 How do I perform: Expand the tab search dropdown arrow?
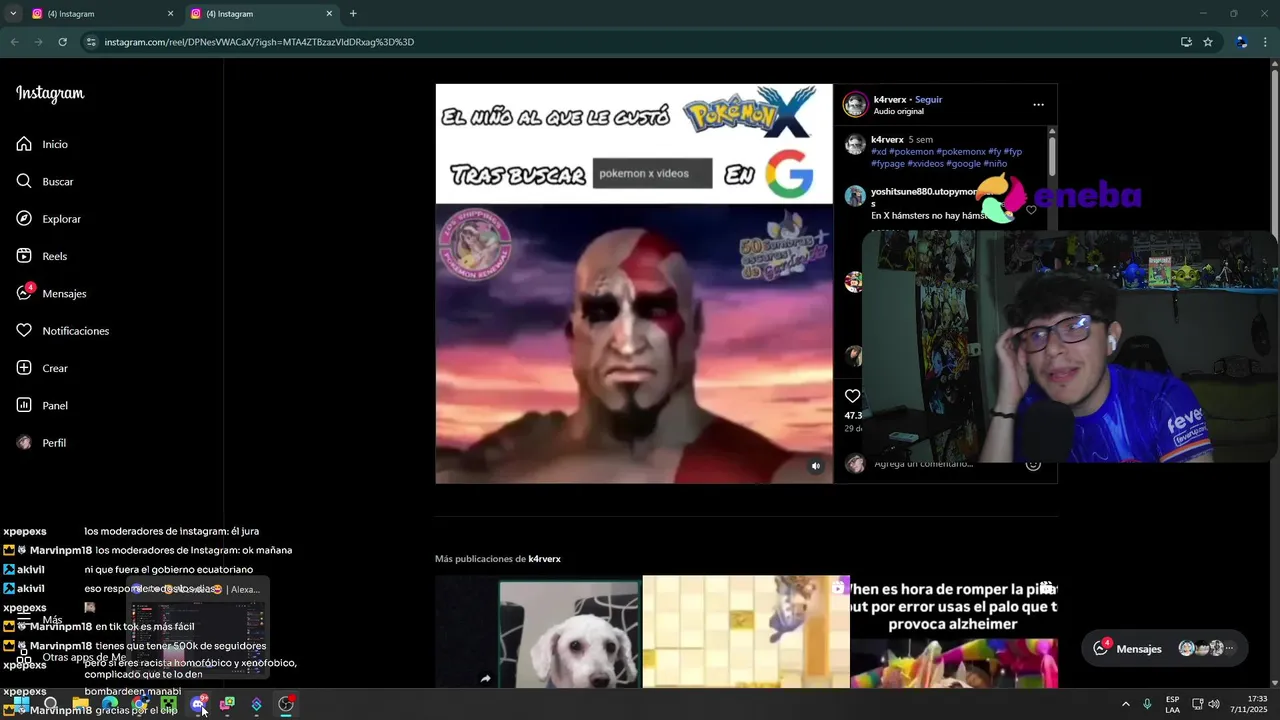(x=12, y=14)
